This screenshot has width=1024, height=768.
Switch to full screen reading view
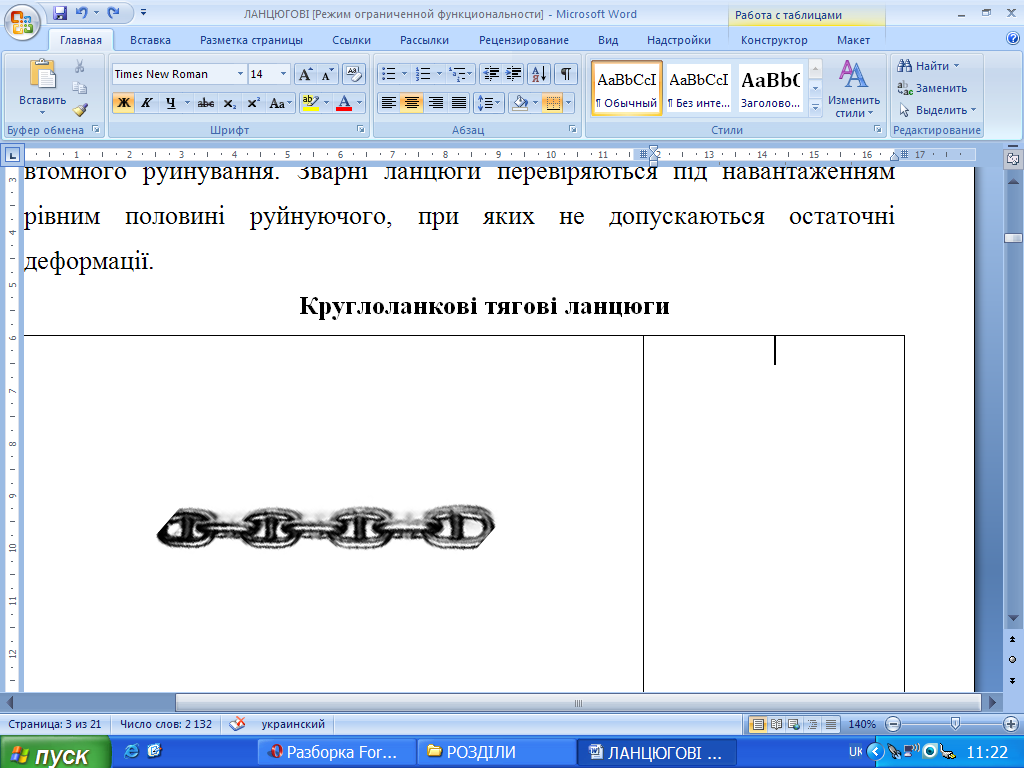coord(776,724)
